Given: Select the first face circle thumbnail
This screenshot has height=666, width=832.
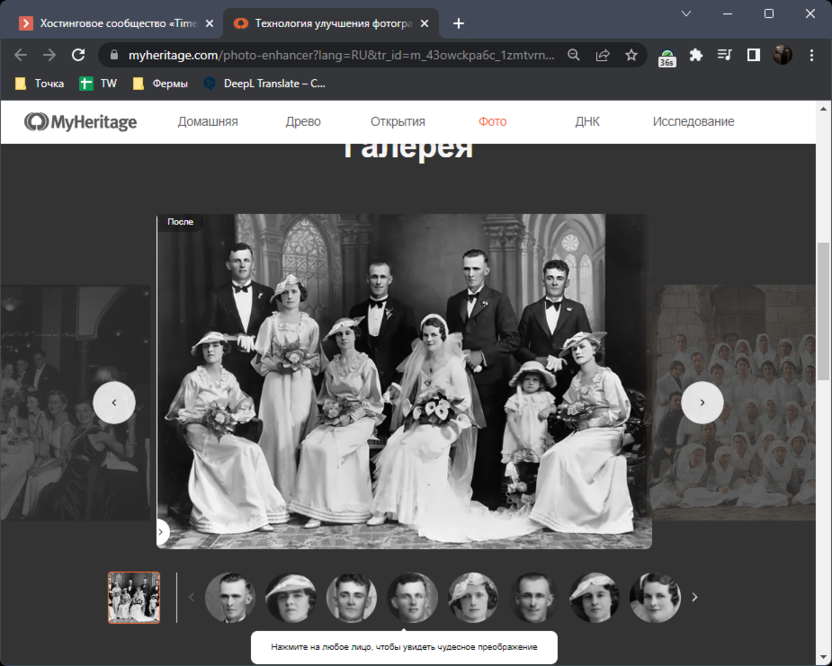Looking at the screenshot, I should point(230,598).
